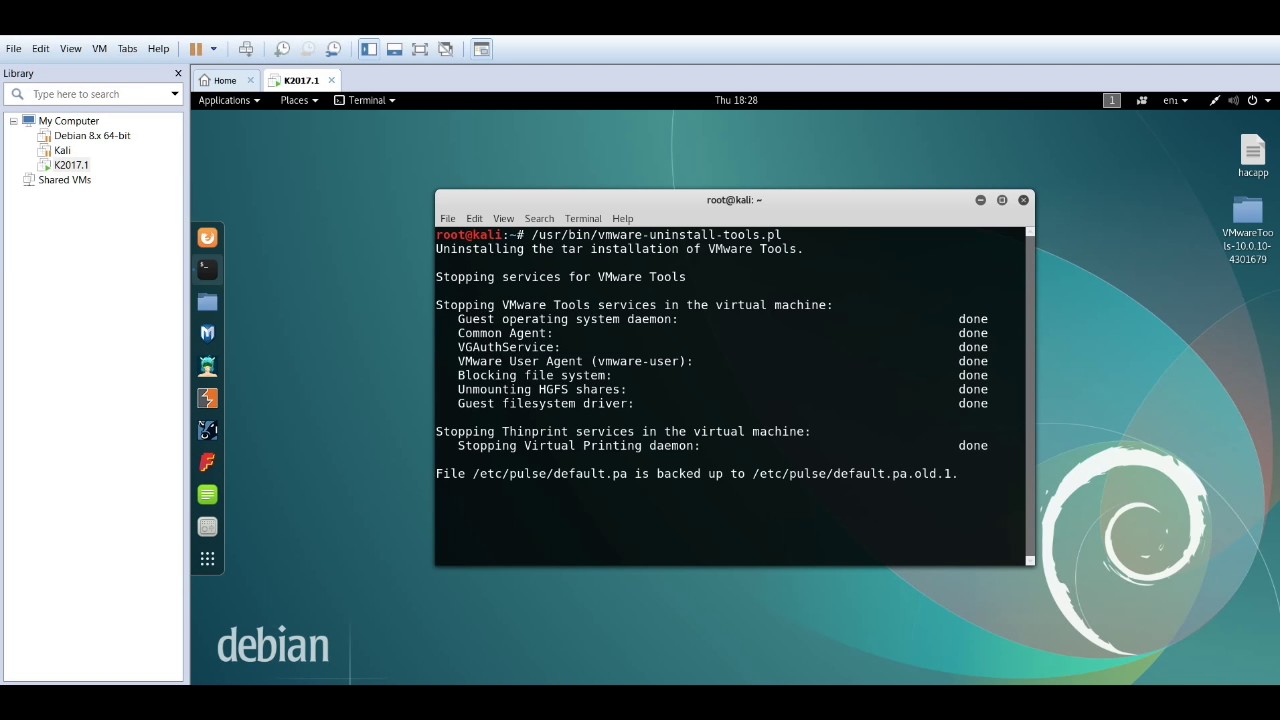Click the power icon in top bar
Screen dimensions: 1280x720
point(1252,100)
